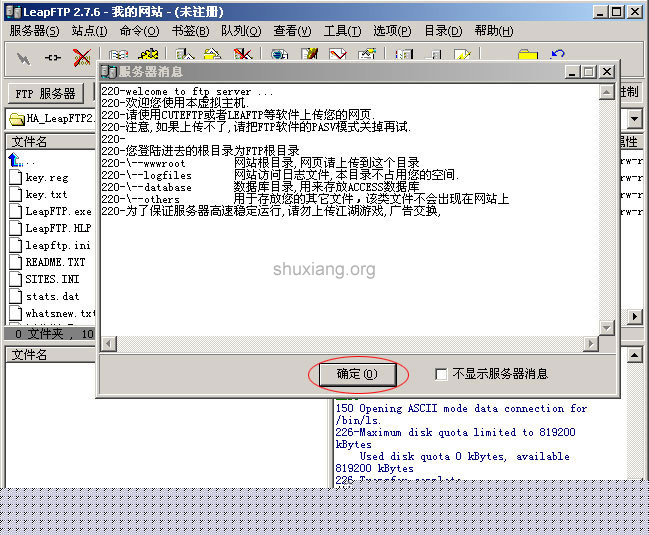This screenshot has height=535, width=649.
Task: Open the 选项(P) menu
Action: pyautogui.click(x=392, y=31)
